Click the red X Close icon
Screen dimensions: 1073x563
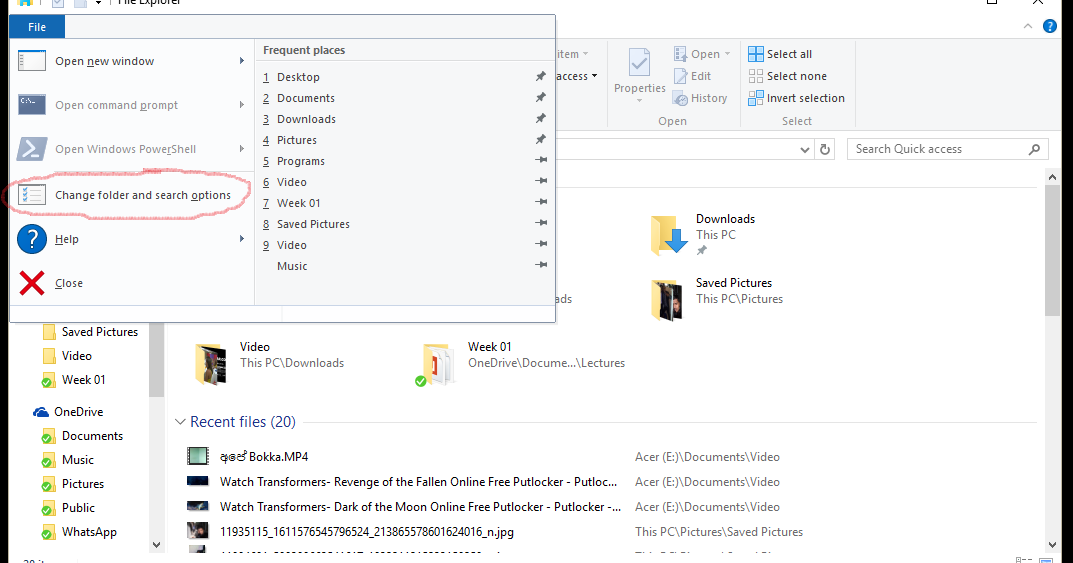[31, 283]
